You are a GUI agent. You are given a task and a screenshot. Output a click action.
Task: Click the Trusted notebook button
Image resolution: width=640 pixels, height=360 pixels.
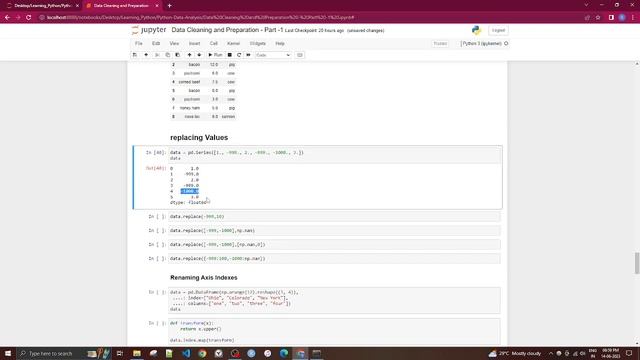point(440,43)
